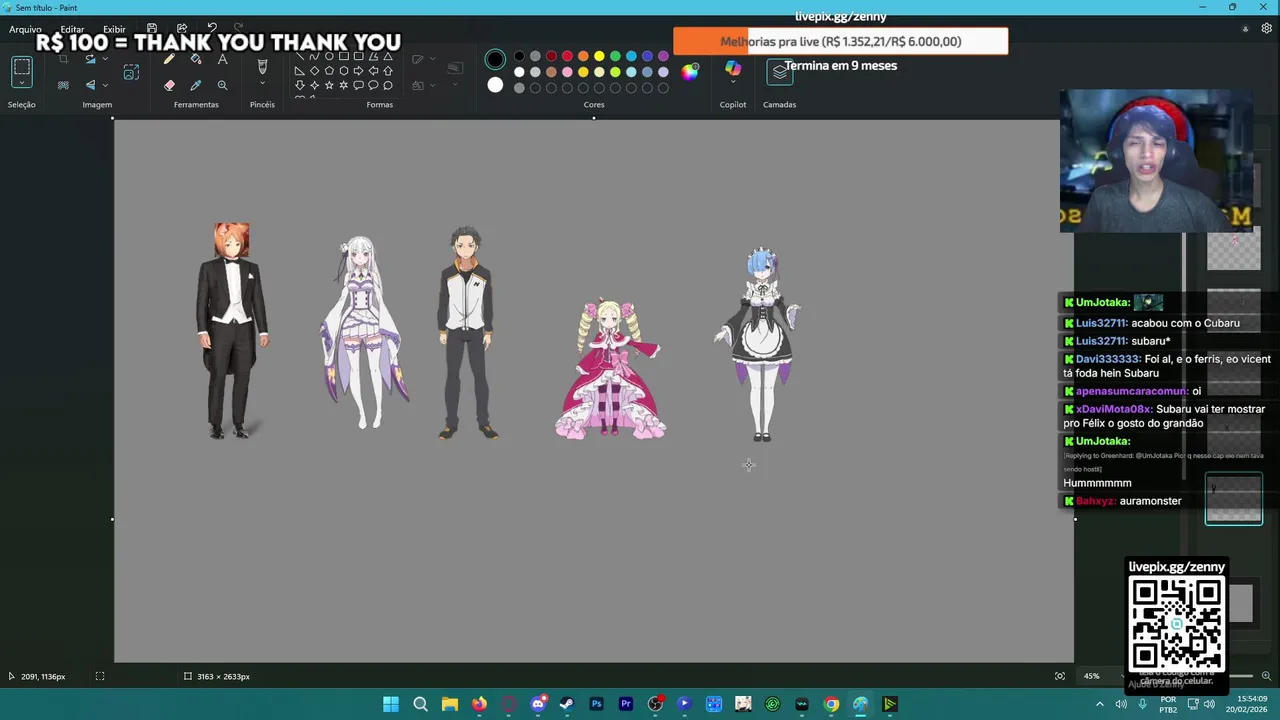Select the Color picker eyedropper tool
Screen dimensions: 1280x720
[x=196, y=85]
